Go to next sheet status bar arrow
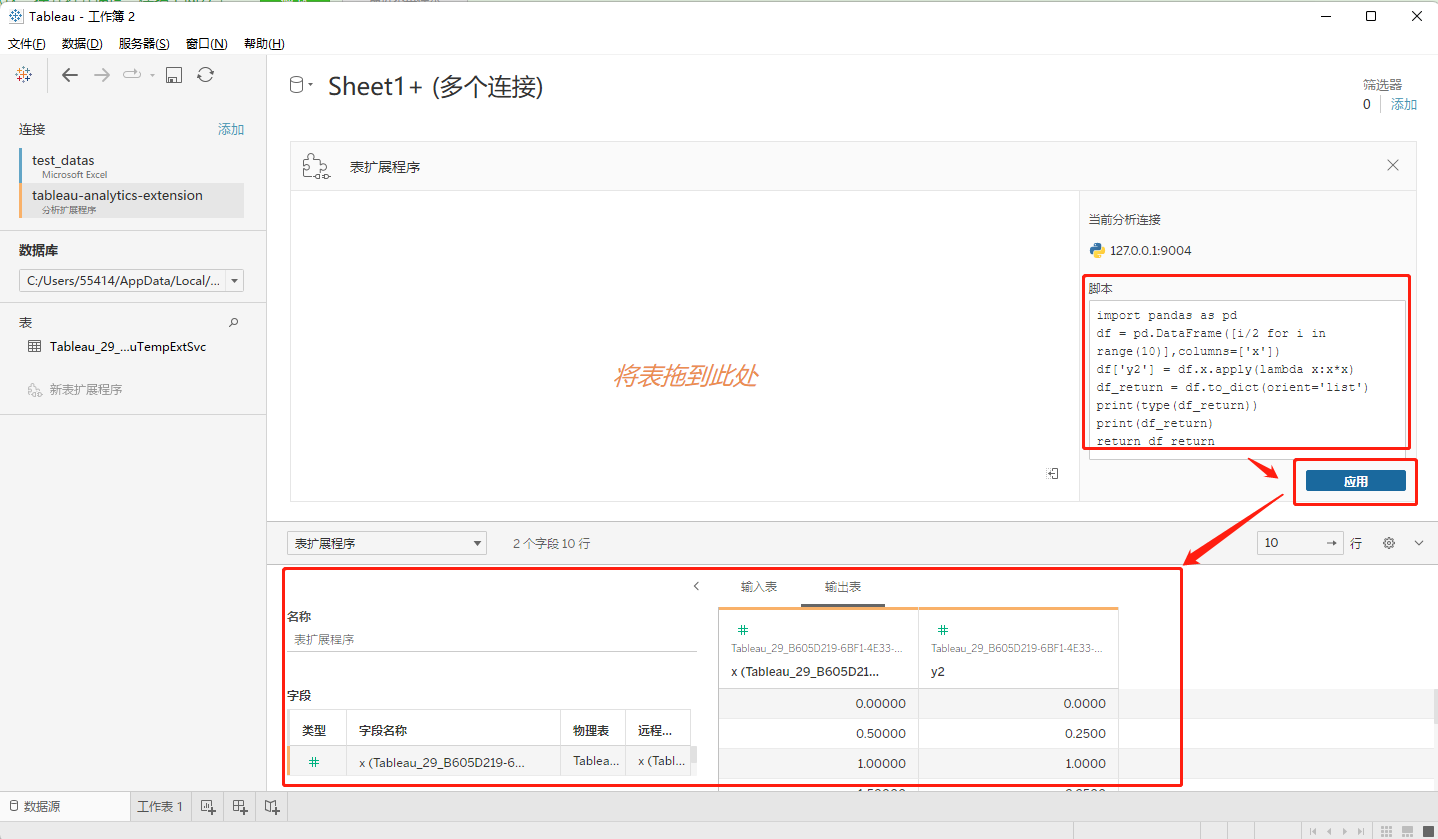The image size is (1438, 839). tap(1345, 831)
